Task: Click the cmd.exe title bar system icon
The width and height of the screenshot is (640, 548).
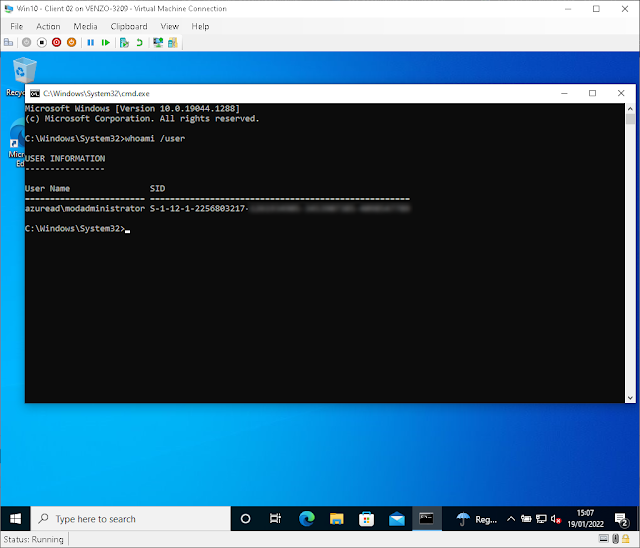Action: (x=35, y=93)
